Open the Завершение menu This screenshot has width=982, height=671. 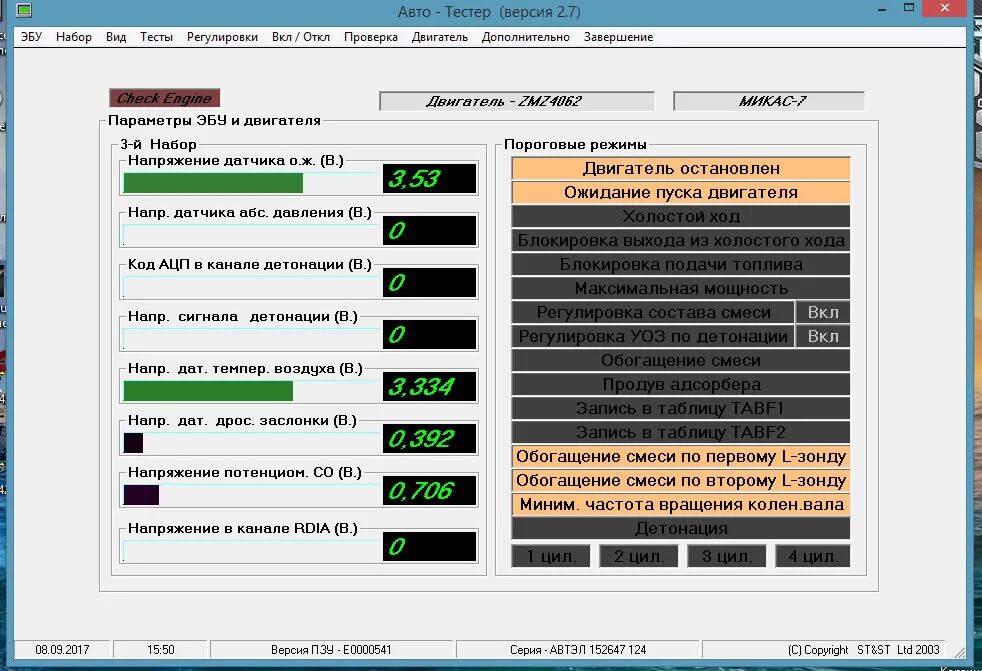tap(619, 37)
